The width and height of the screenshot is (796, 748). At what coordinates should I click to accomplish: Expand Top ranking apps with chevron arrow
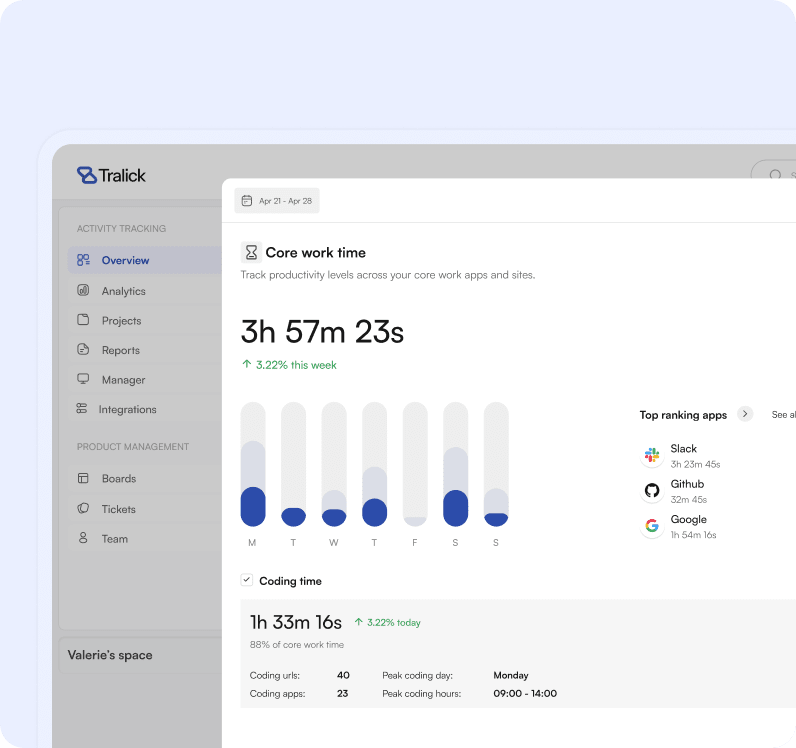coord(745,414)
